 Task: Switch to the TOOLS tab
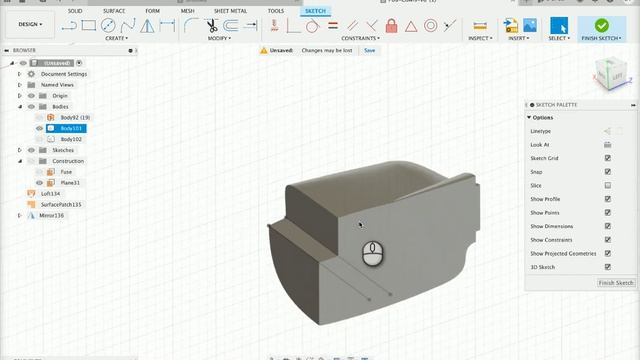276,11
